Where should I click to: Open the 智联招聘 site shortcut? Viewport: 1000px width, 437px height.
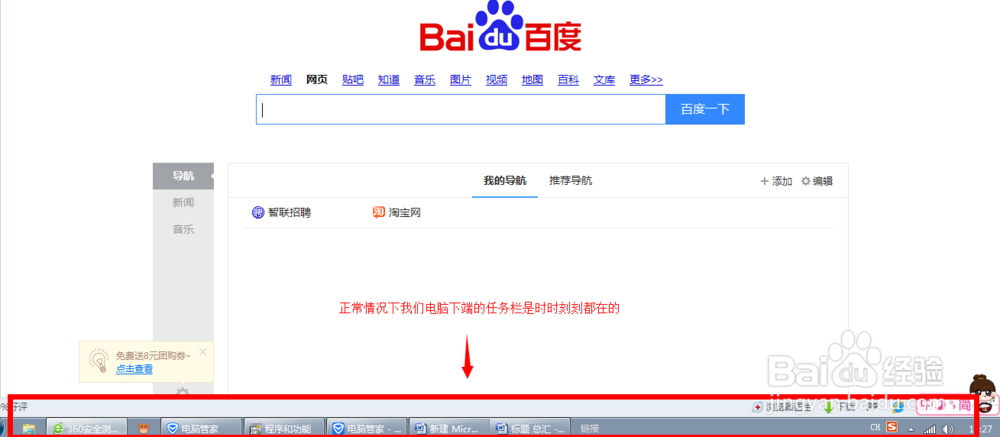[281, 213]
